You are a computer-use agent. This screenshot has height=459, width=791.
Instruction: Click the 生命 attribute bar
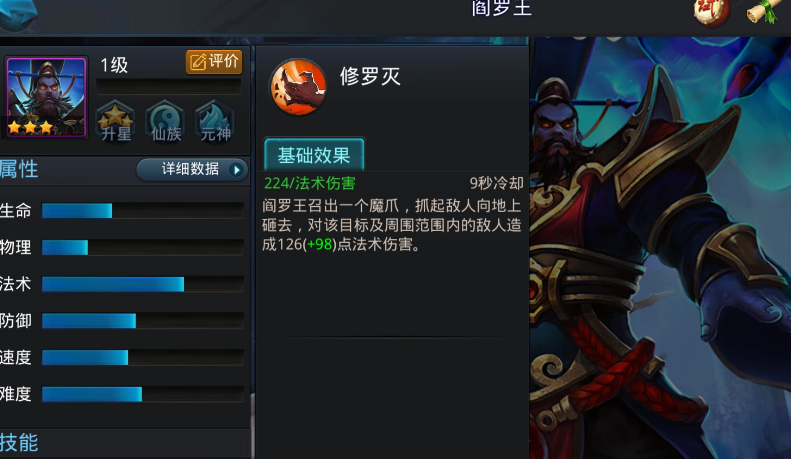point(143,210)
